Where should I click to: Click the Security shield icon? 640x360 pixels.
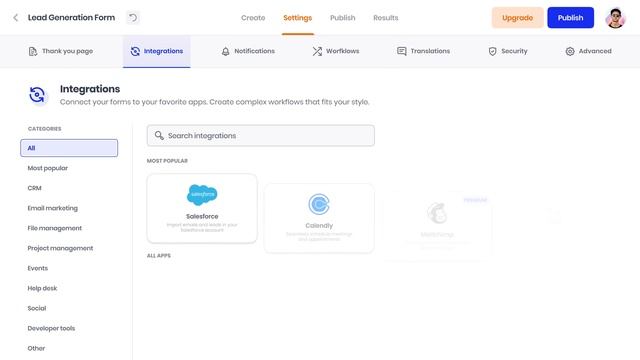[493, 51]
